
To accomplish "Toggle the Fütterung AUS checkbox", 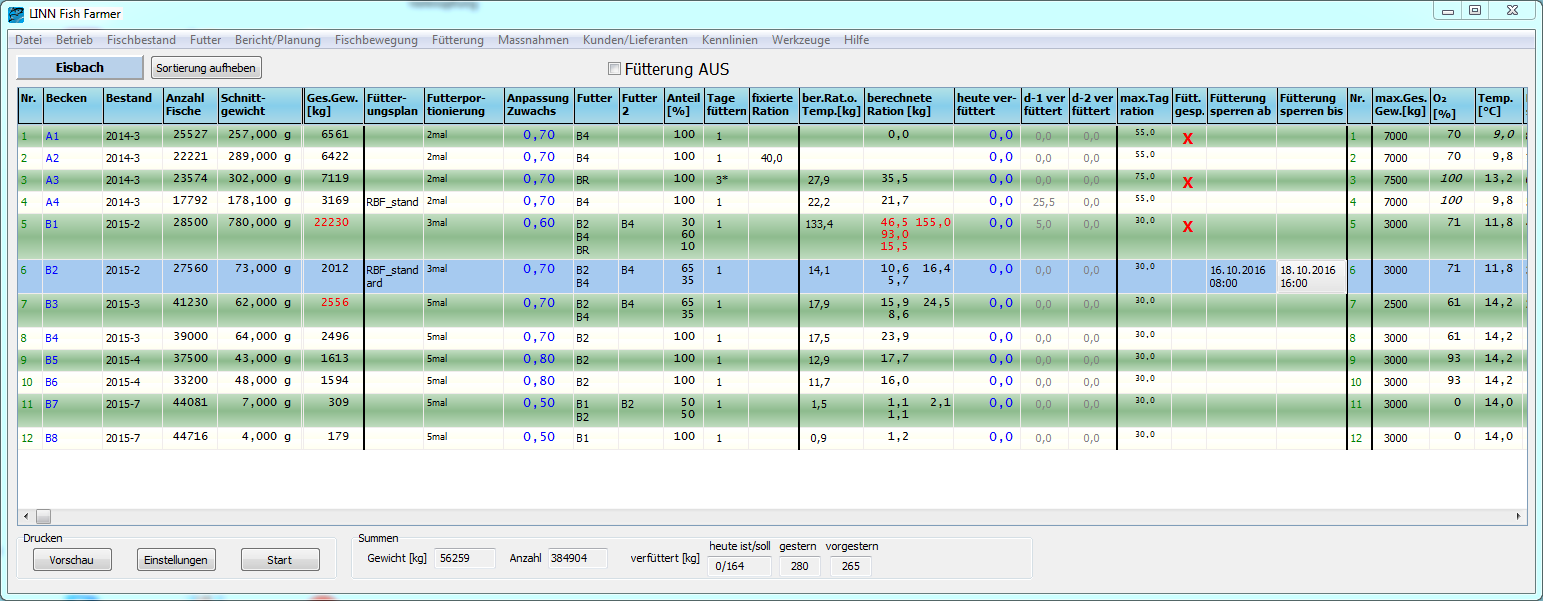I will (x=615, y=69).
